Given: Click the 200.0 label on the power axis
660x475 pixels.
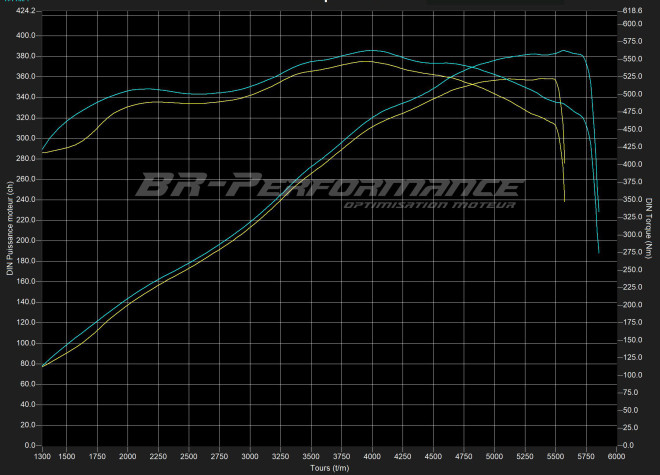Looking at the screenshot, I should pyautogui.click(x=24, y=241).
